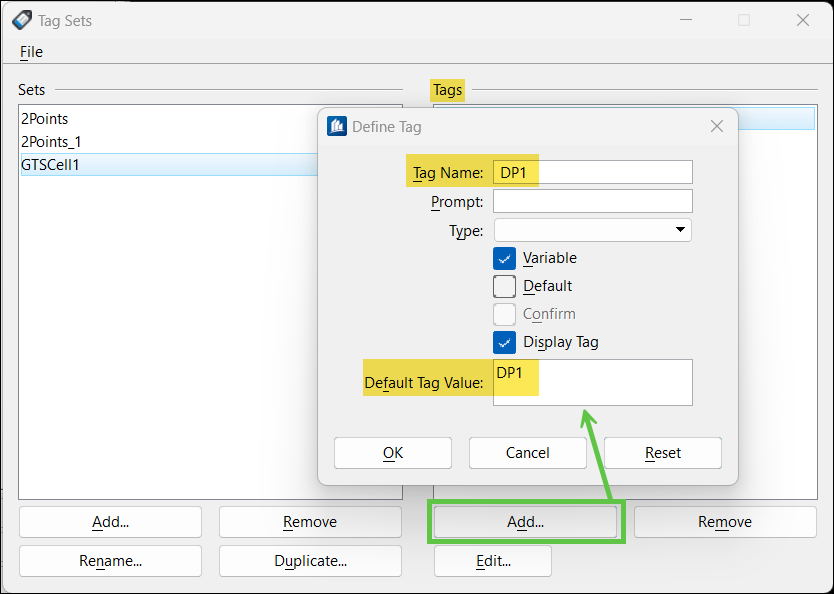The height and width of the screenshot is (594, 834).
Task: Click the Tag Sets window icon
Action: pyautogui.click(x=22, y=20)
